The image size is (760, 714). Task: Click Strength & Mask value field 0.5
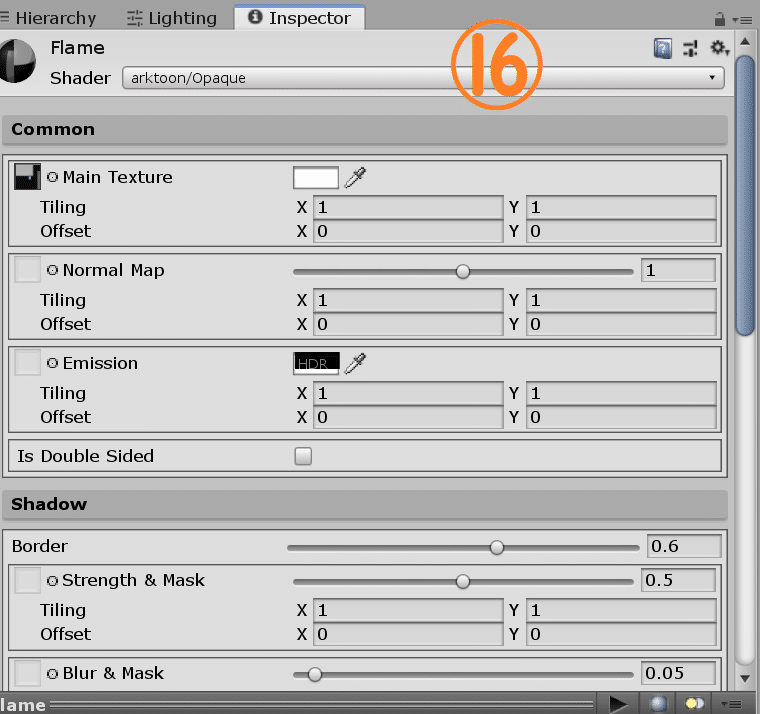679,580
